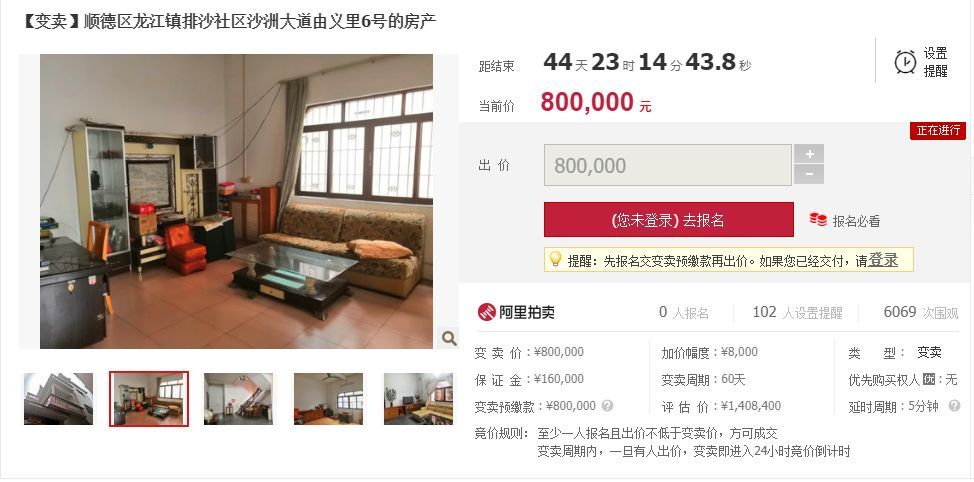Click 设置提醒 text
Viewport: 974px width, 482px height.
935,62
